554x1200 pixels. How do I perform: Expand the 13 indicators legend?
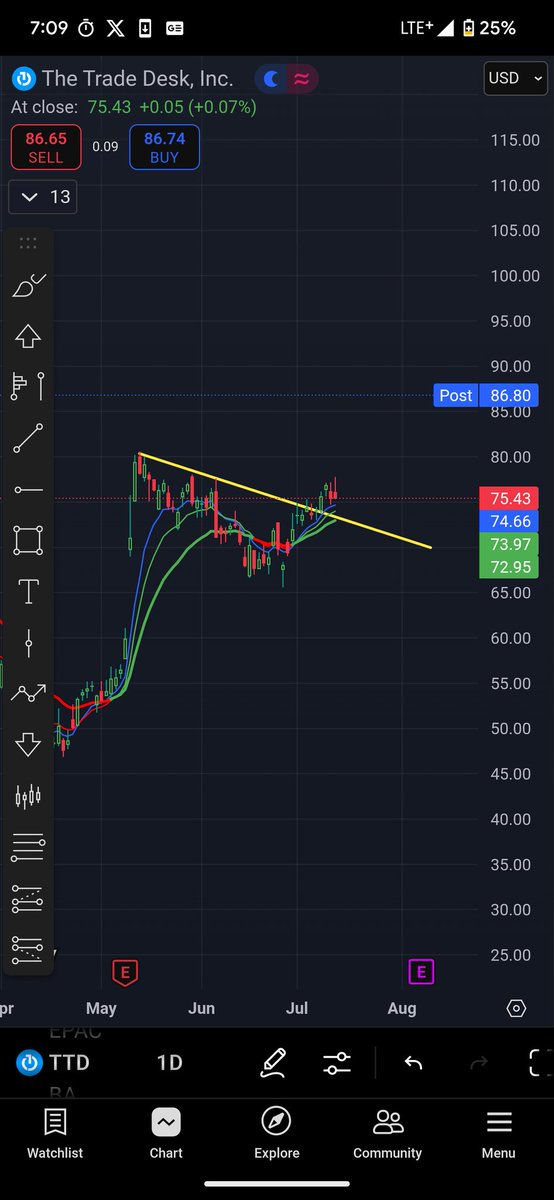click(45, 196)
